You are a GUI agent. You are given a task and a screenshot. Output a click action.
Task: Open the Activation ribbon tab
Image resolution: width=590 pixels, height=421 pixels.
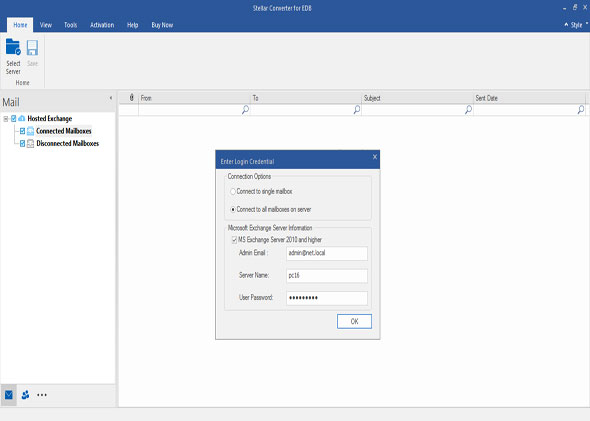point(102,25)
